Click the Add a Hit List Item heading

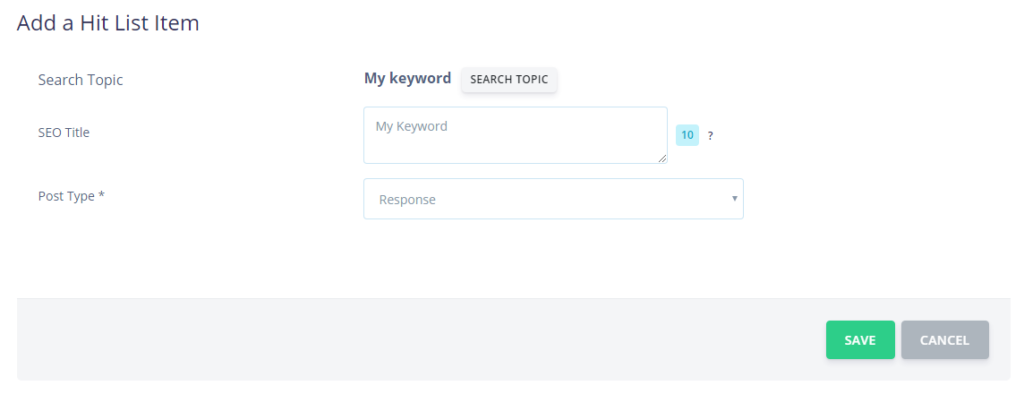click(x=108, y=23)
